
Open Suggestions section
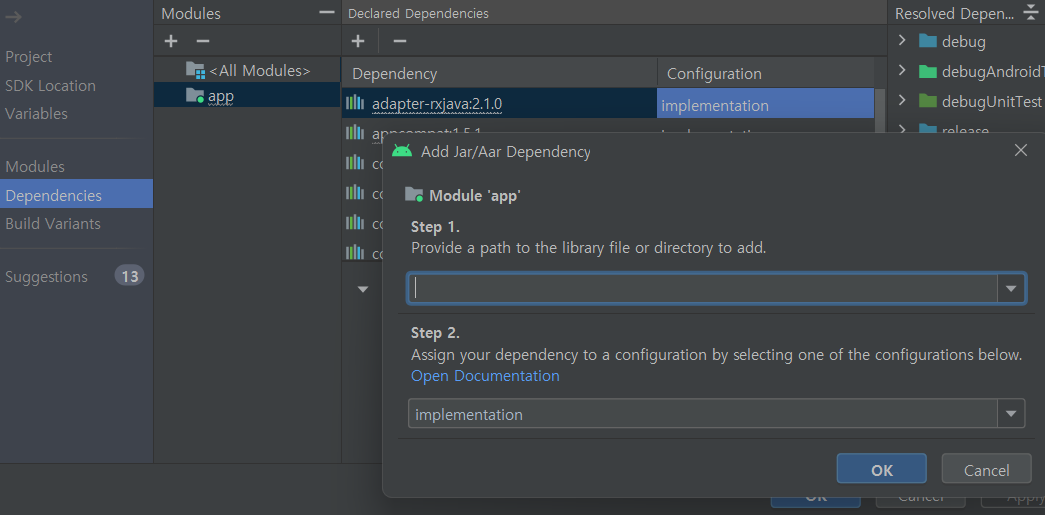47,276
